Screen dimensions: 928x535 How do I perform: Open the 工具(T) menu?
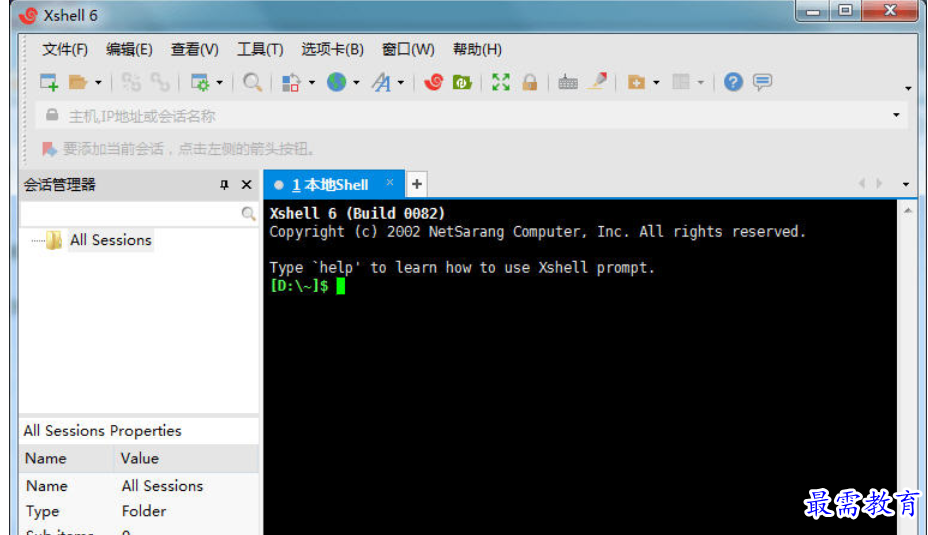260,49
